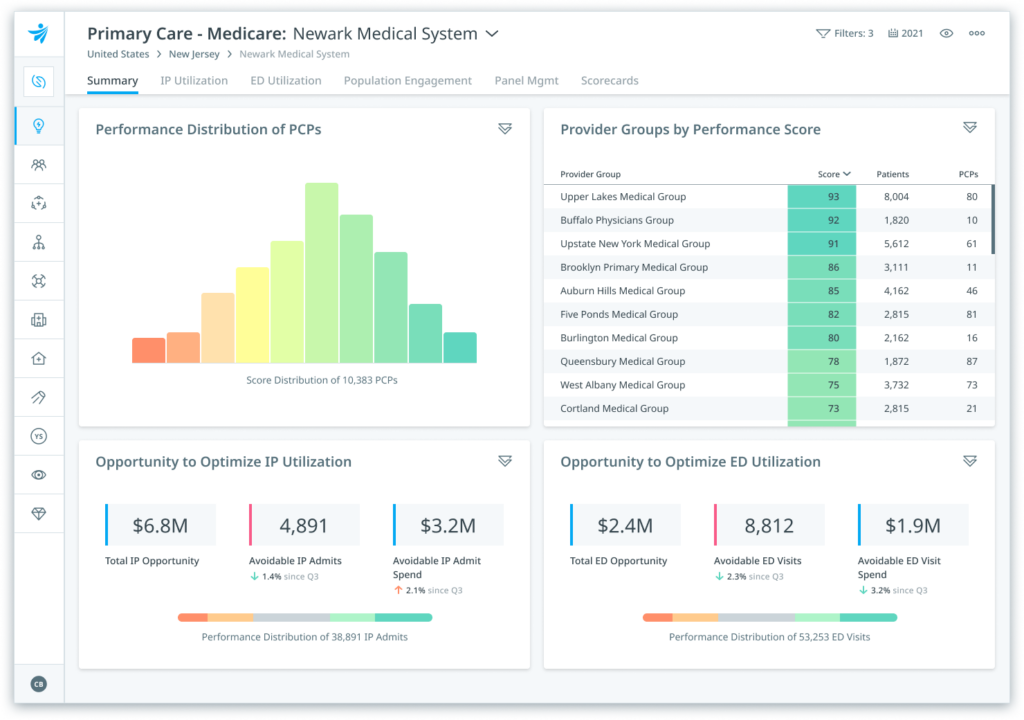
Task: Open filters showing Filters: 3
Action: point(847,33)
